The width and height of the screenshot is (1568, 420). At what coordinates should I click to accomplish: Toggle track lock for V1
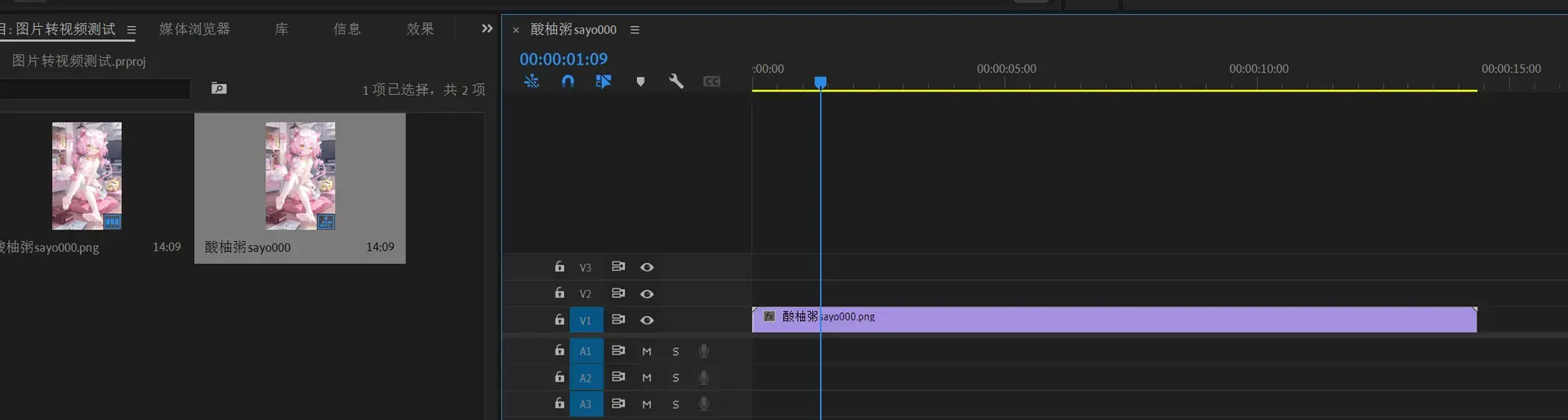[x=559, y=319]
